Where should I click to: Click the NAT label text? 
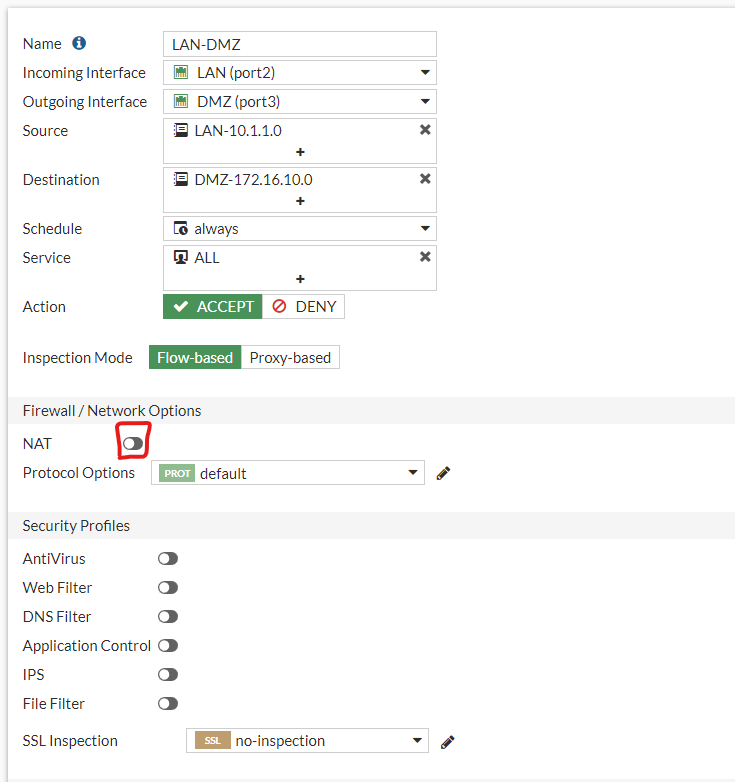37,443
